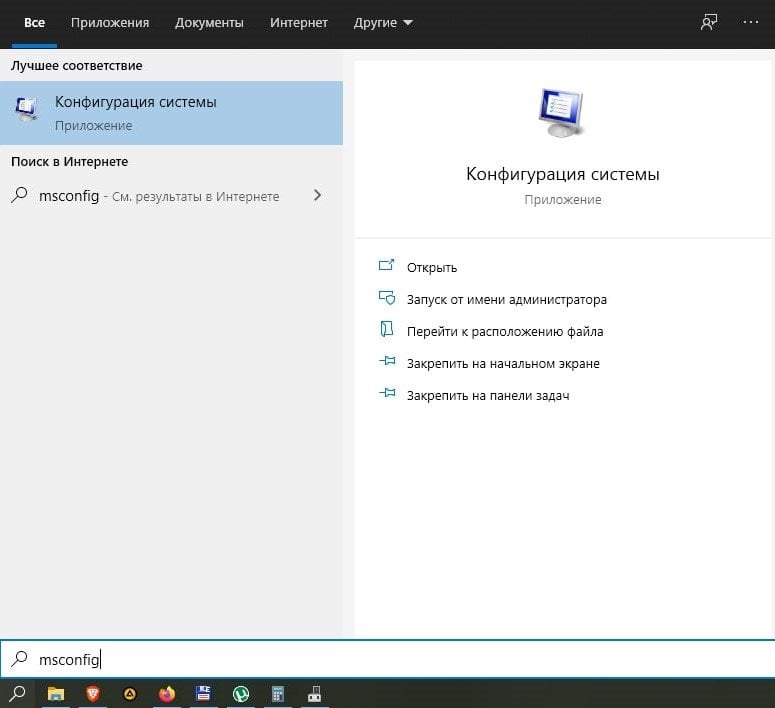Open the floppy disk app on taskbar
775x708 pixels.
coord(203,693)
